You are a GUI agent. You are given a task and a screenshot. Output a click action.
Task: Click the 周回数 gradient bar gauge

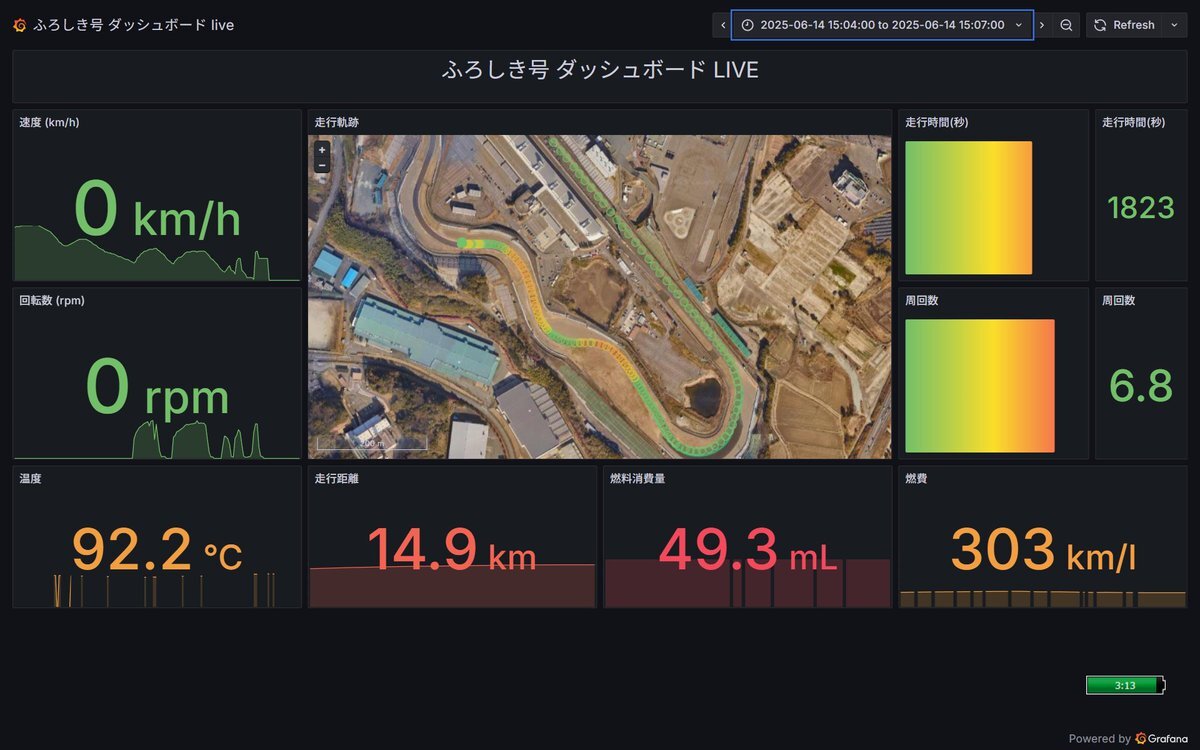(x=980, y=386)
